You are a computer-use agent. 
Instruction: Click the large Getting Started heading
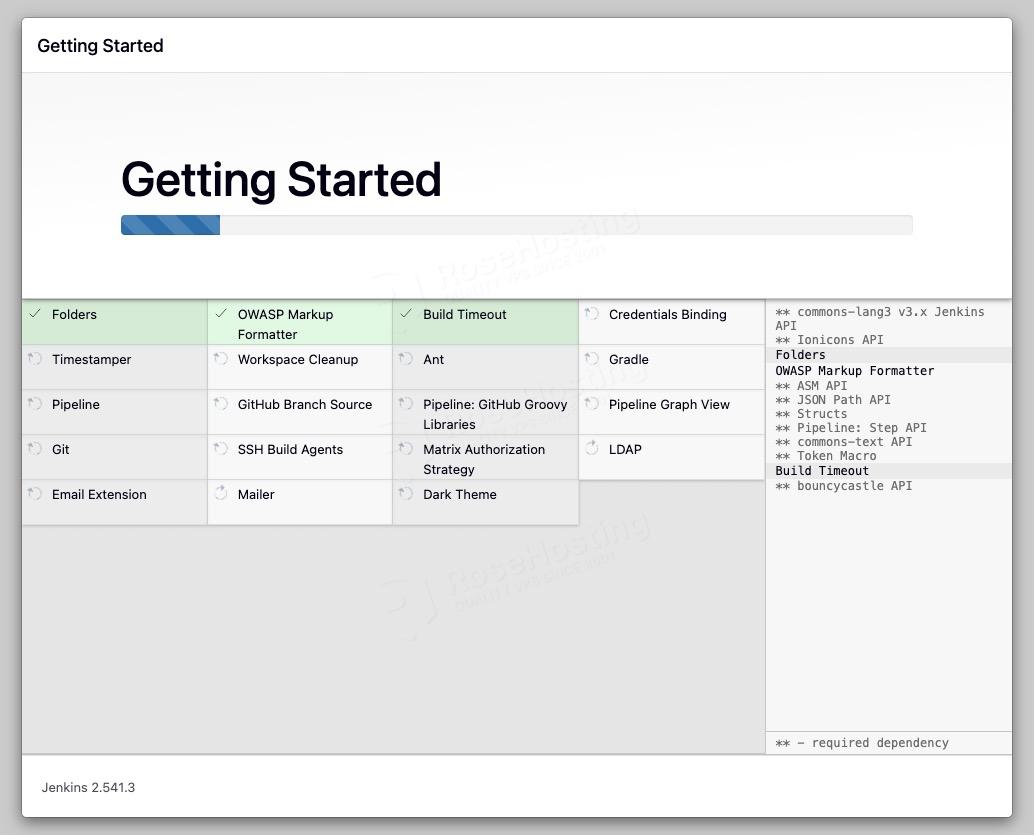click(x=281, y=180)
